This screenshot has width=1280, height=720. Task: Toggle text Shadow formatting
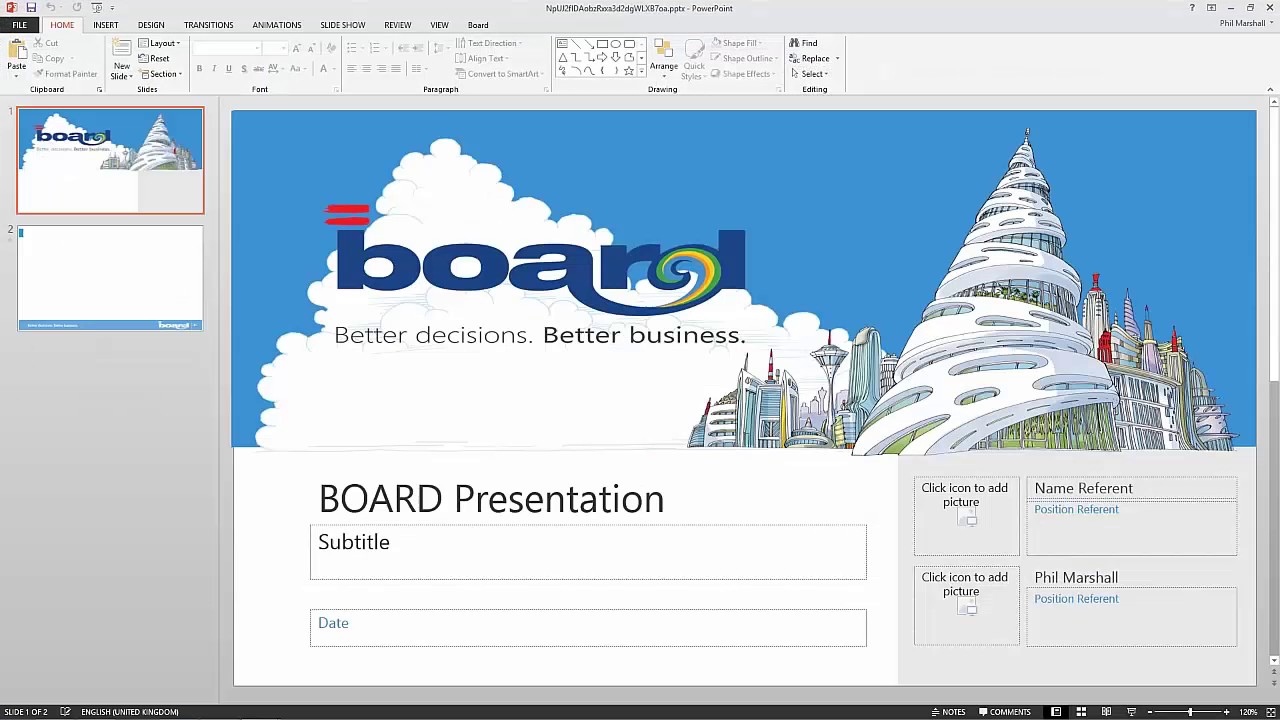pos(244,69)
